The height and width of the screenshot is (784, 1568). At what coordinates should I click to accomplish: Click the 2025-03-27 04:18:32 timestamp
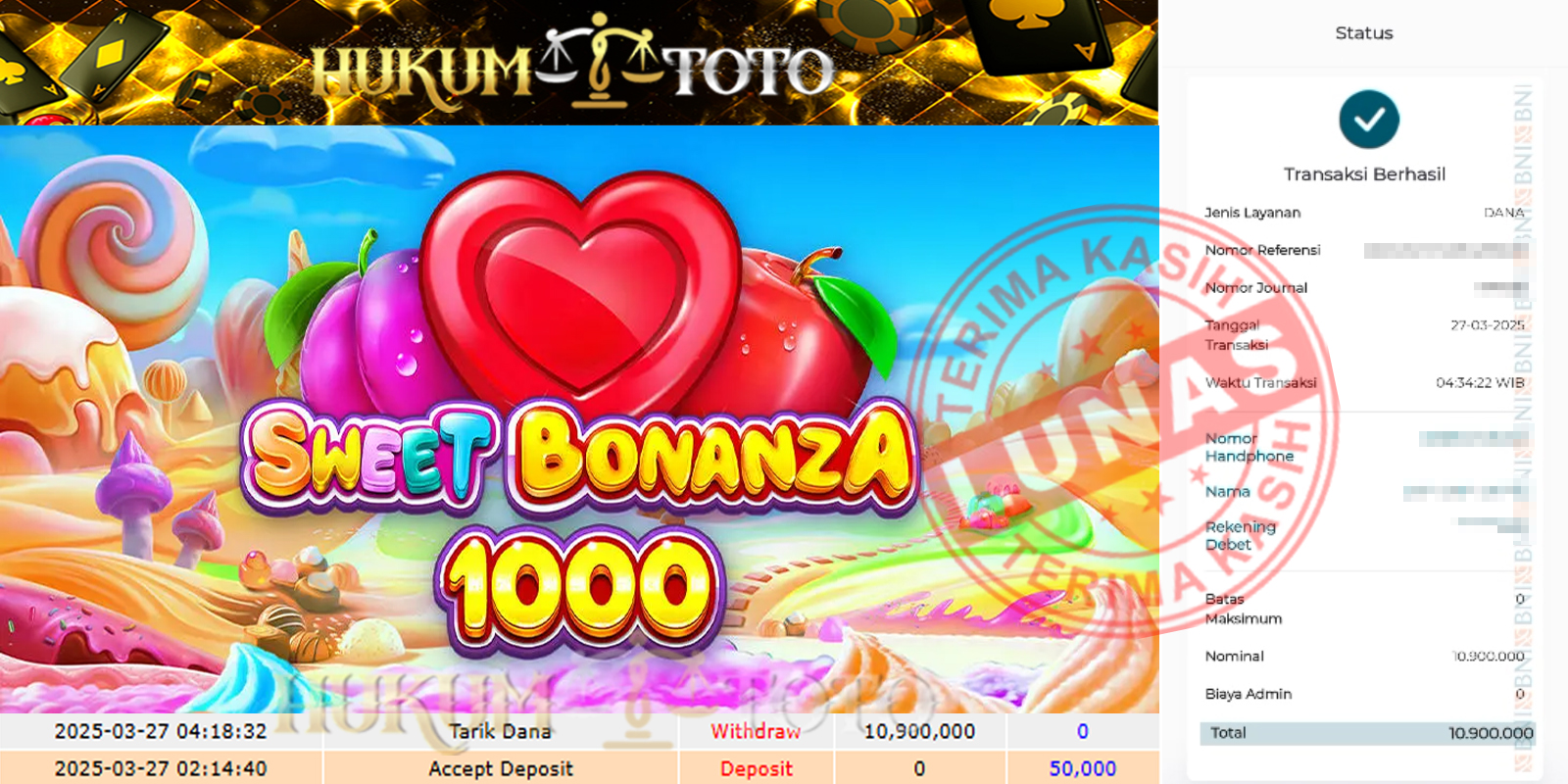[161, 731]
